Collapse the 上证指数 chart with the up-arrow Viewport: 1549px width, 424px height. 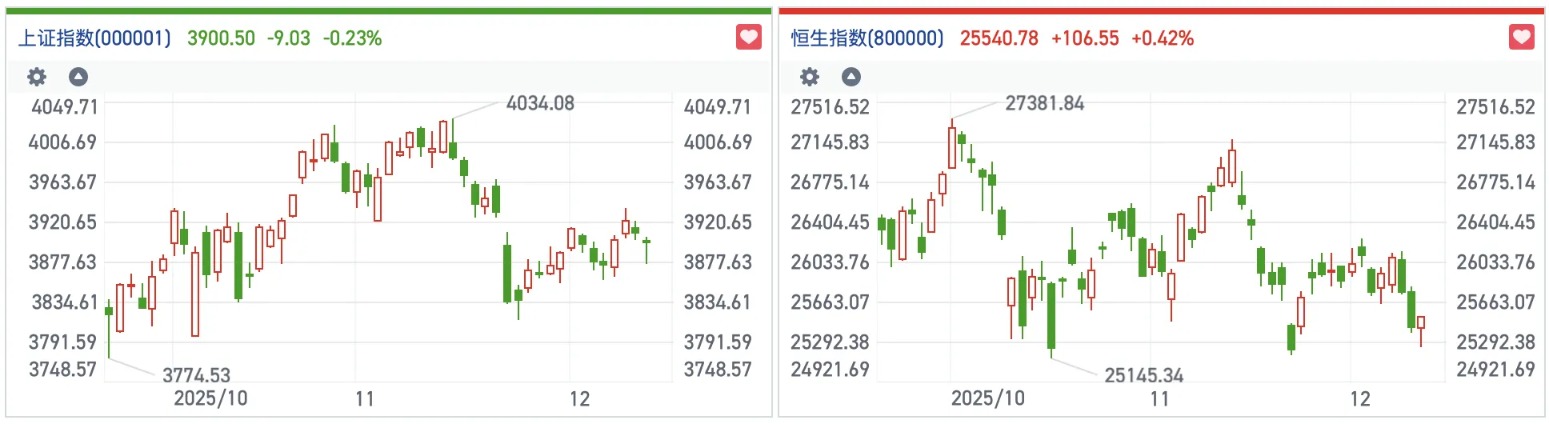click(78, 77)
